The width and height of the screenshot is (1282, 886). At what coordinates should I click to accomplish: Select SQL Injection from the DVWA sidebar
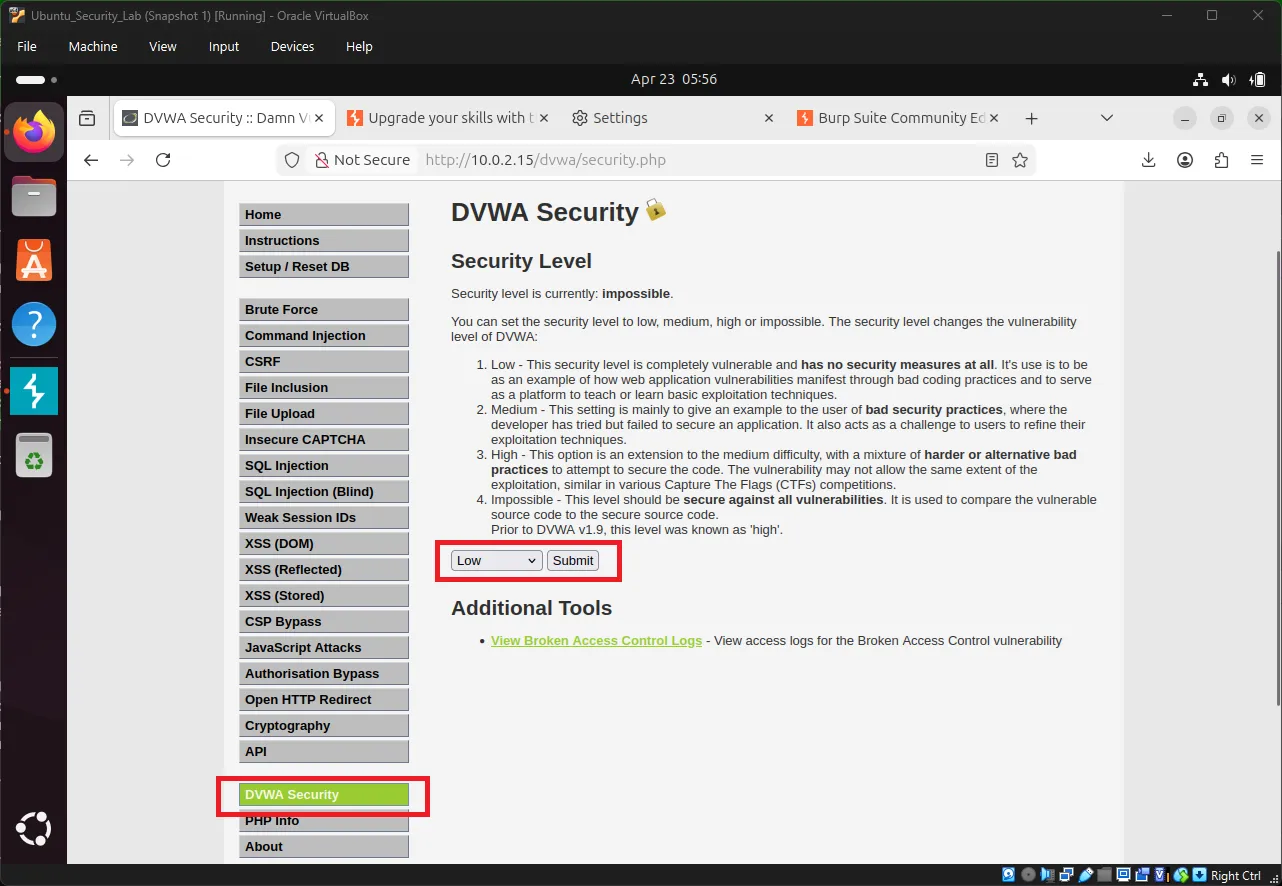(323, 465)
